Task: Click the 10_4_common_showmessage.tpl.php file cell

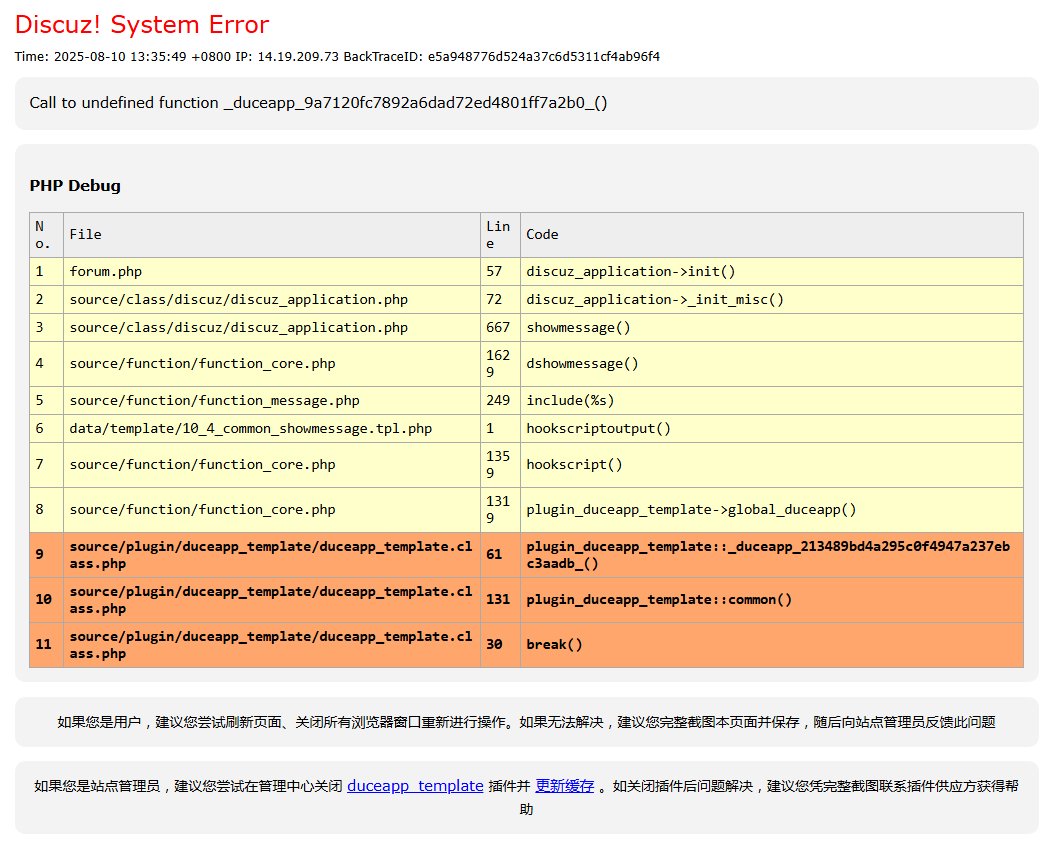Action: tap(272, 429)
